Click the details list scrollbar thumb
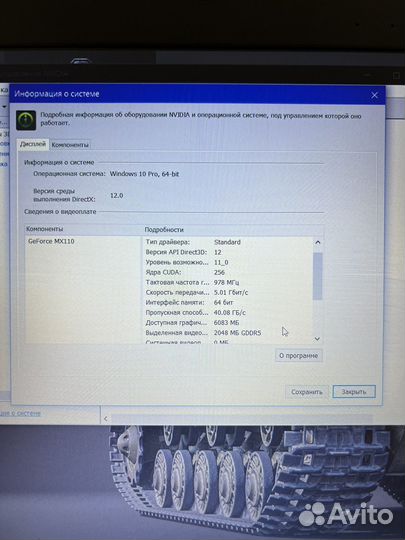Screen dimensions: 405x540 tap(318, 276)
